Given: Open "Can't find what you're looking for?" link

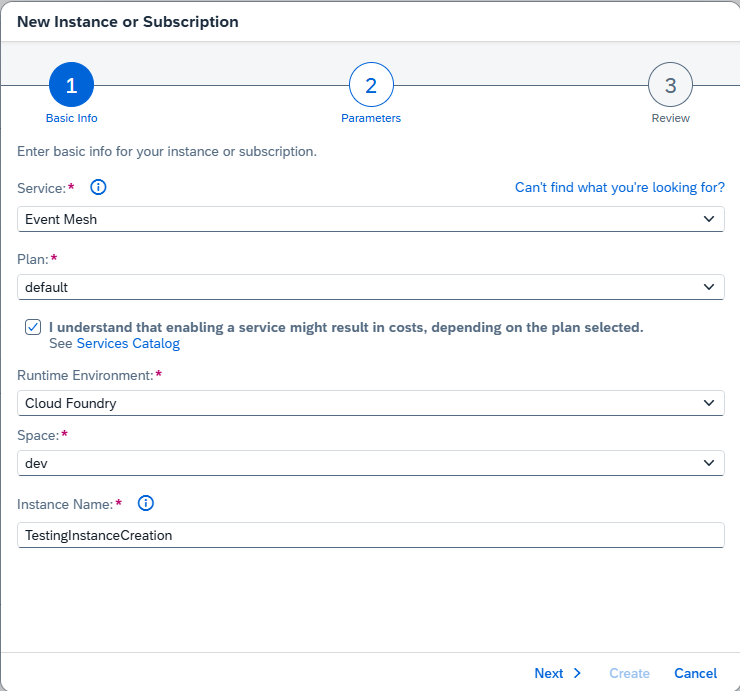Looking at the screenshot, I should pos(619,187).
